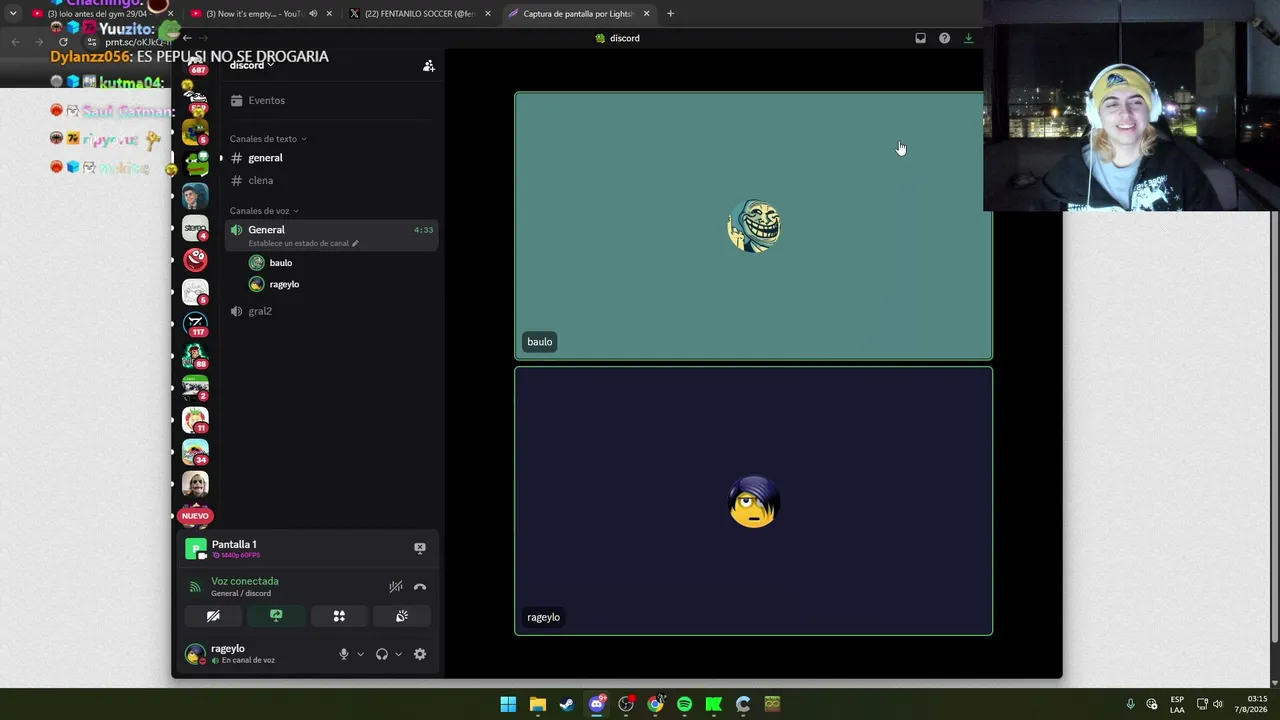Viewport: 1280px width, 720px height.
Task: Open voice connection signal details
Action: [x=195, y=587]
